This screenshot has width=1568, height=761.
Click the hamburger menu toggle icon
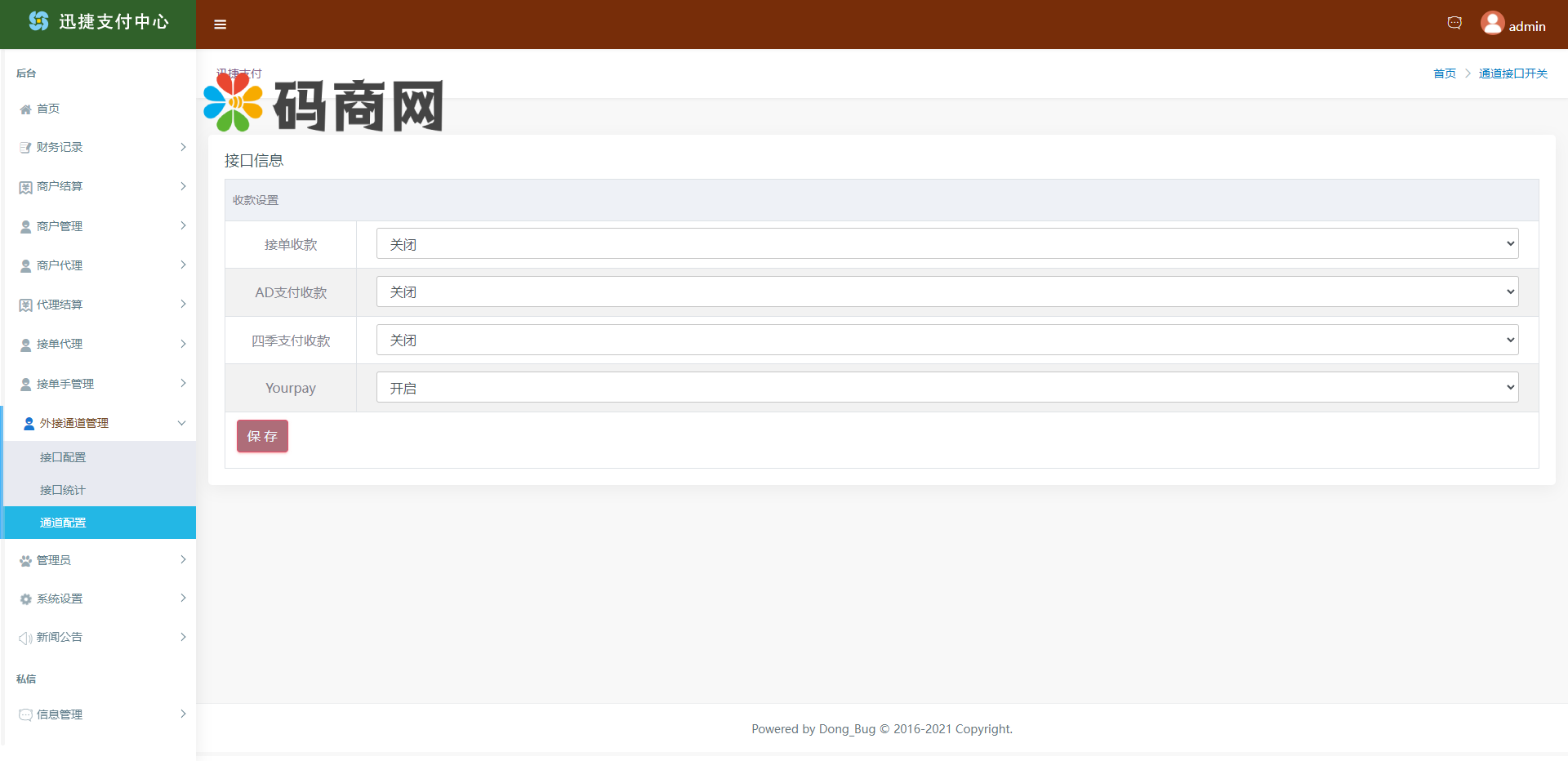pyautogui.click(x=220, y=24)
